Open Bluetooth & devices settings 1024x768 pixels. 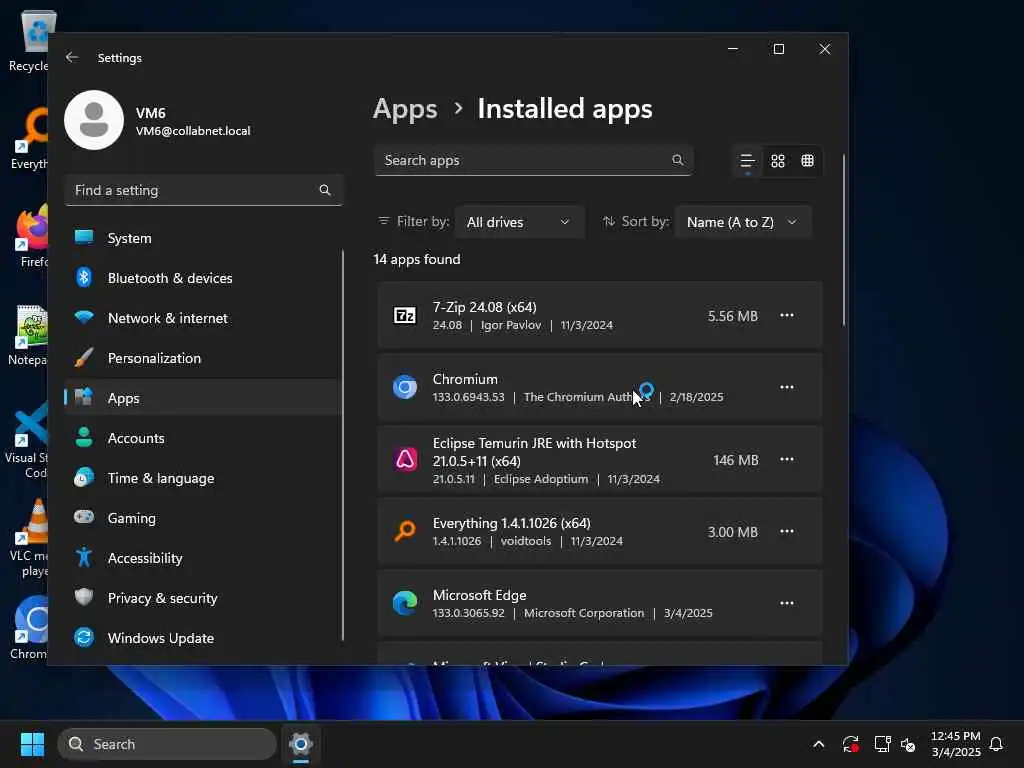click(202, 278)
